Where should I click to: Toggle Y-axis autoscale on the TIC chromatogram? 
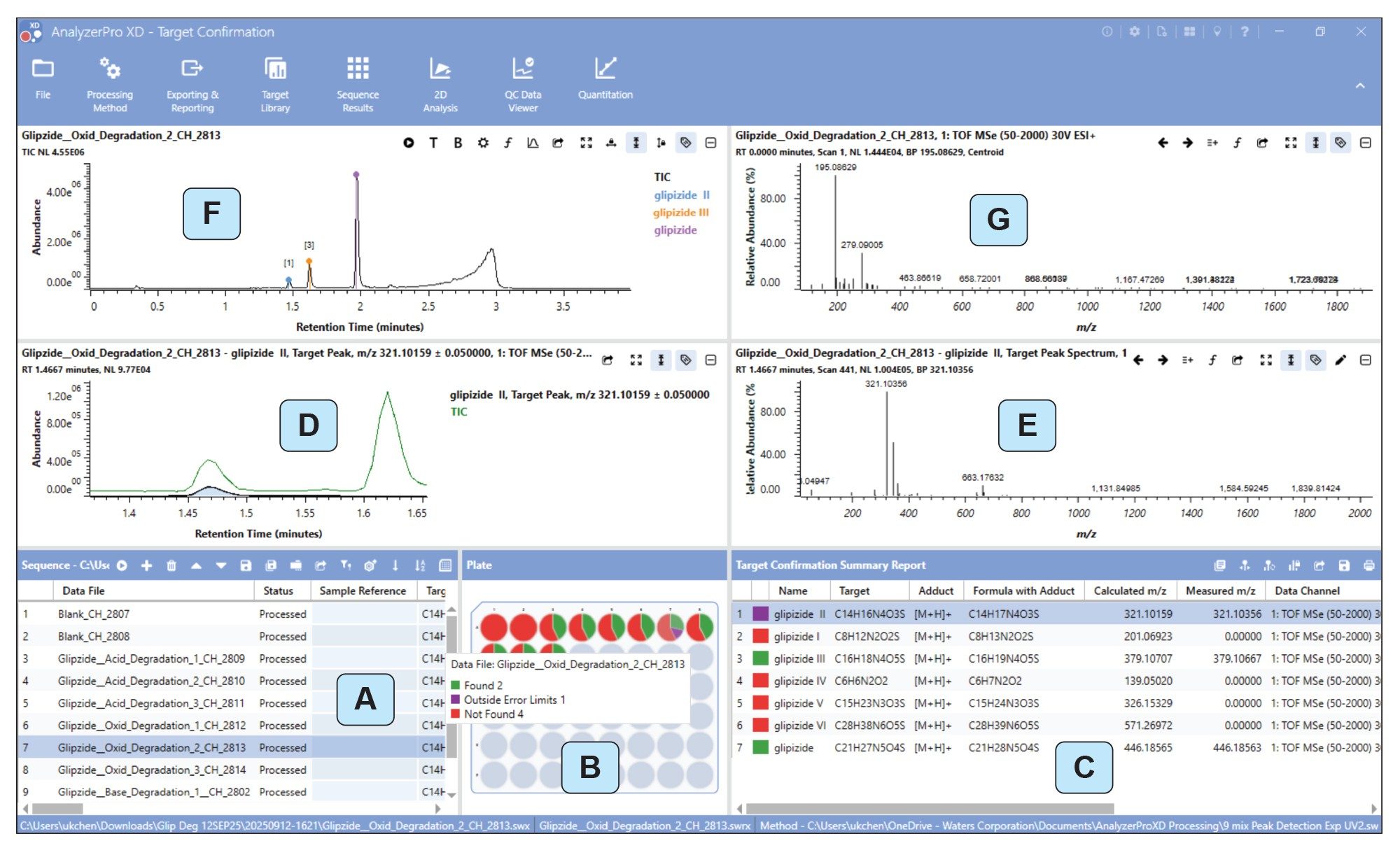(x=636, y=142)
